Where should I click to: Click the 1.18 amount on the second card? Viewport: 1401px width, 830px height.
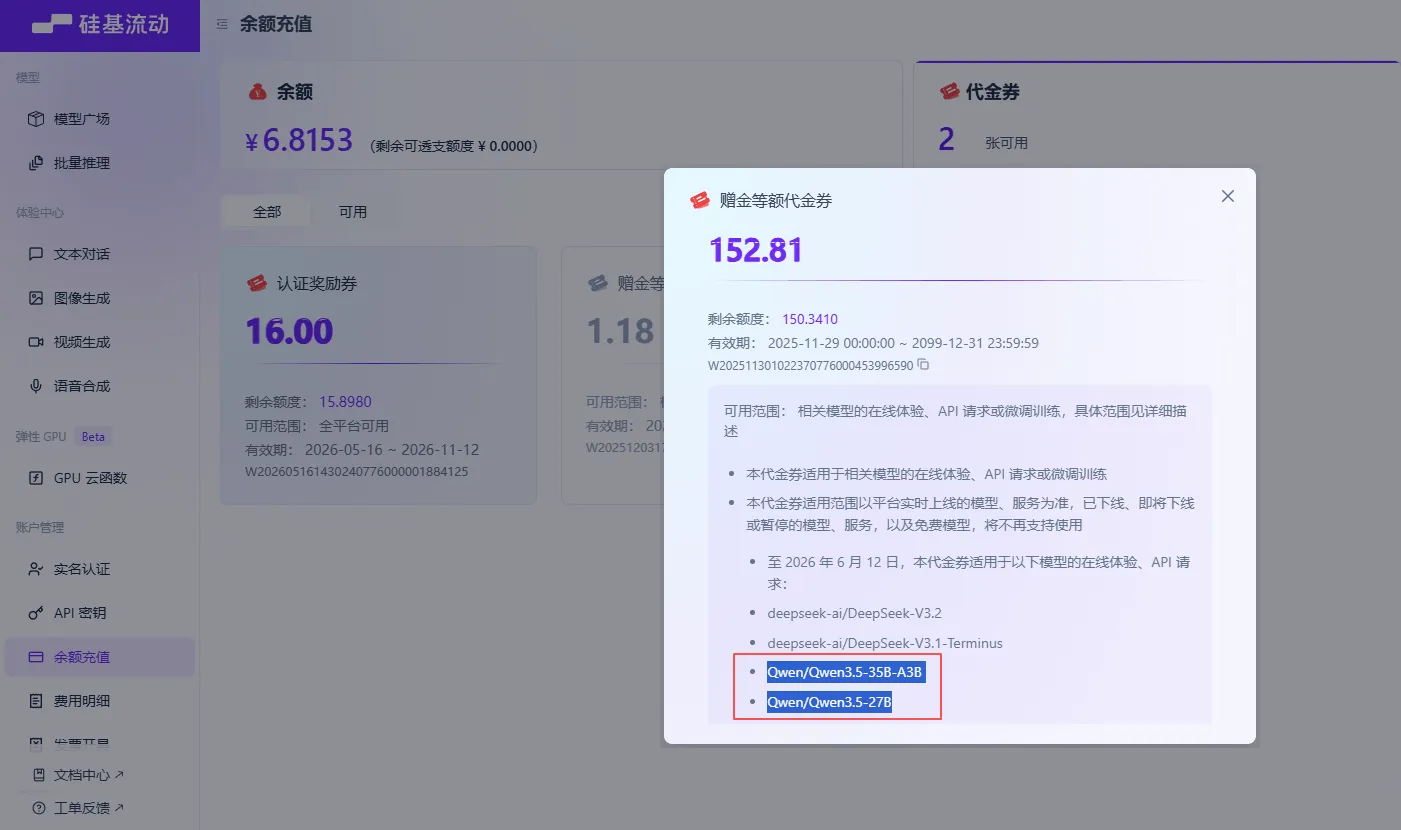click(x=620, y=331)
